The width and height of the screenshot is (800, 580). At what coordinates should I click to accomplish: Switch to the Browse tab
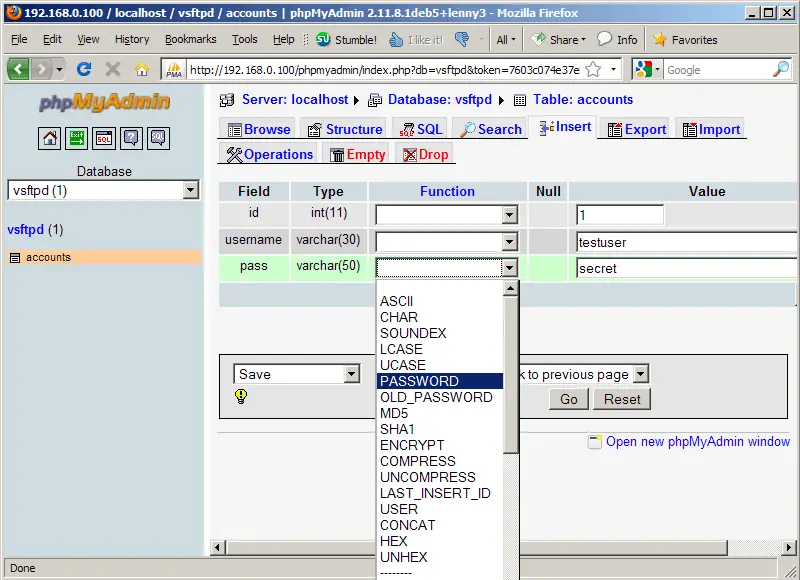pyautogui.click(x=259, y=129)
